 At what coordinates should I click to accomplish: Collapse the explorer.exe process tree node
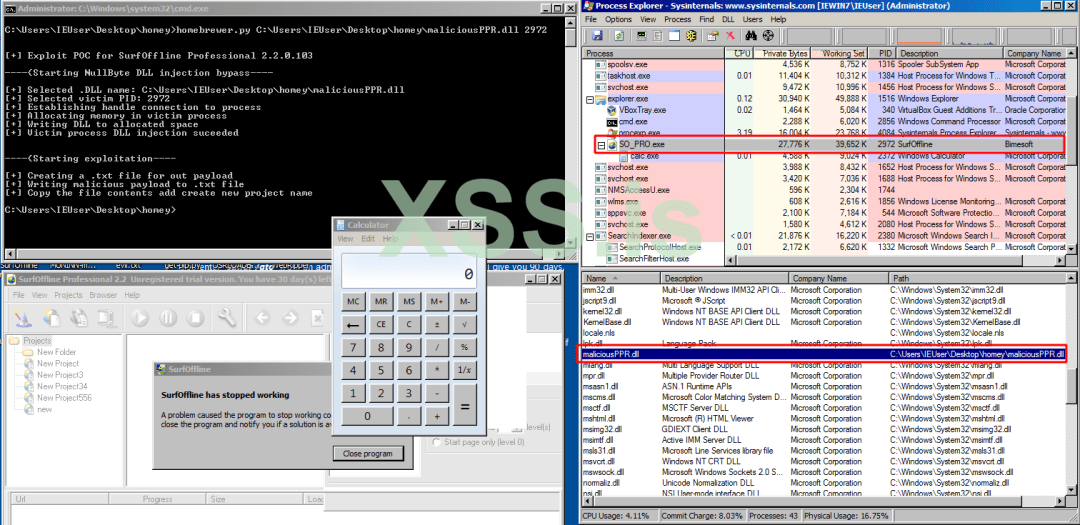coord(590,99)
